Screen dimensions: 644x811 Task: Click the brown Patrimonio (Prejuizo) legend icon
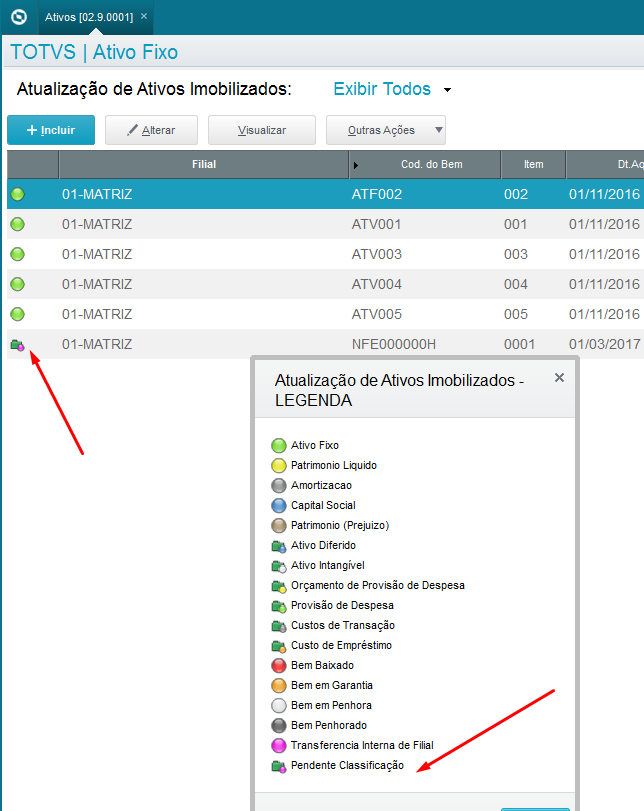[x=279, y=525]
